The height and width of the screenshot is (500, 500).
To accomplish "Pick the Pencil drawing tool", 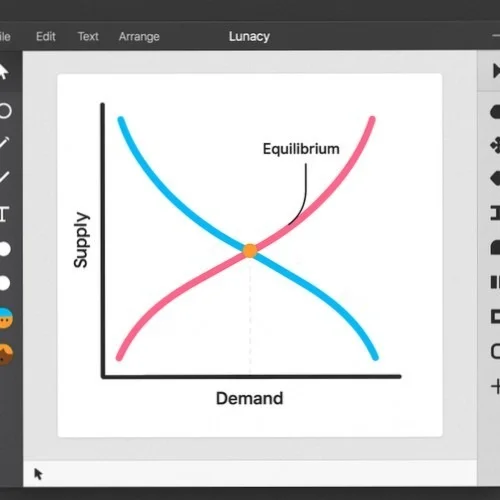I will [4, 143].
